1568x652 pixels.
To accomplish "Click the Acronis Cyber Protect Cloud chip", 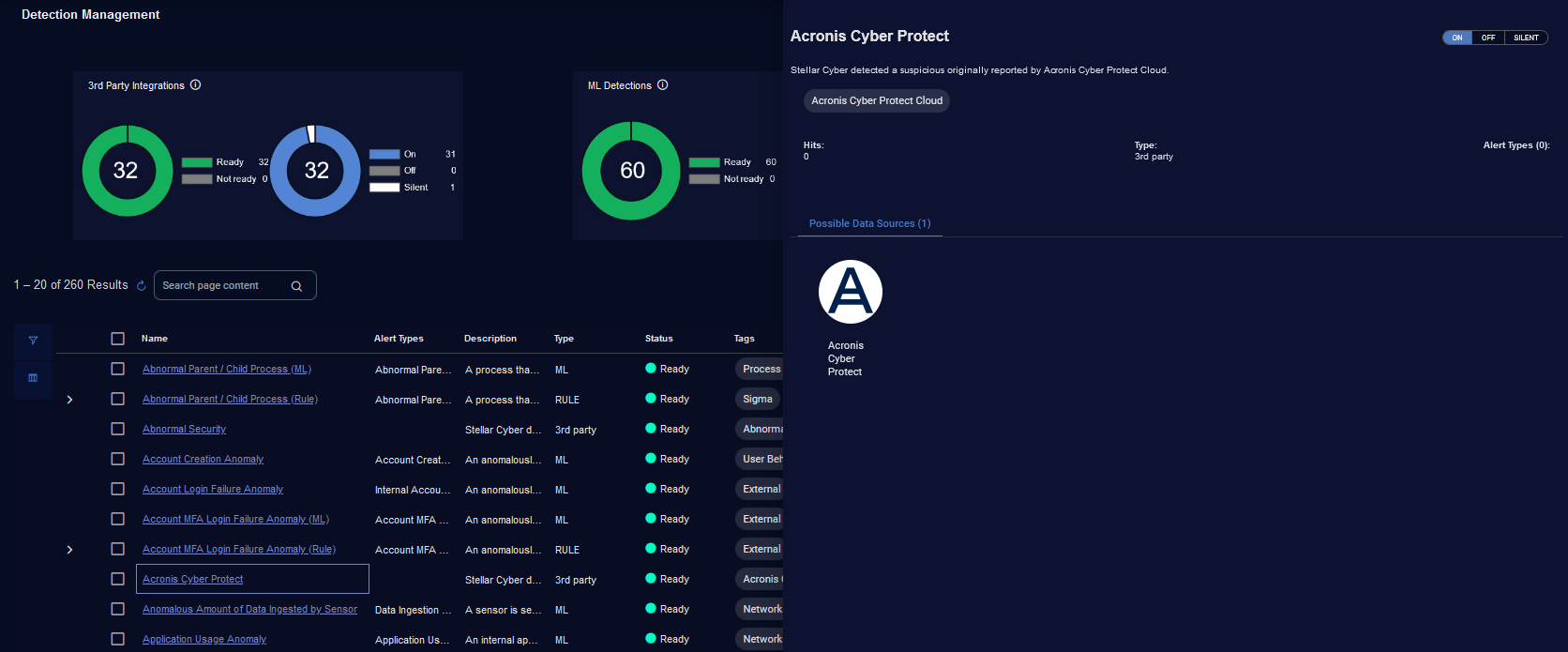I will pos(877,100).
